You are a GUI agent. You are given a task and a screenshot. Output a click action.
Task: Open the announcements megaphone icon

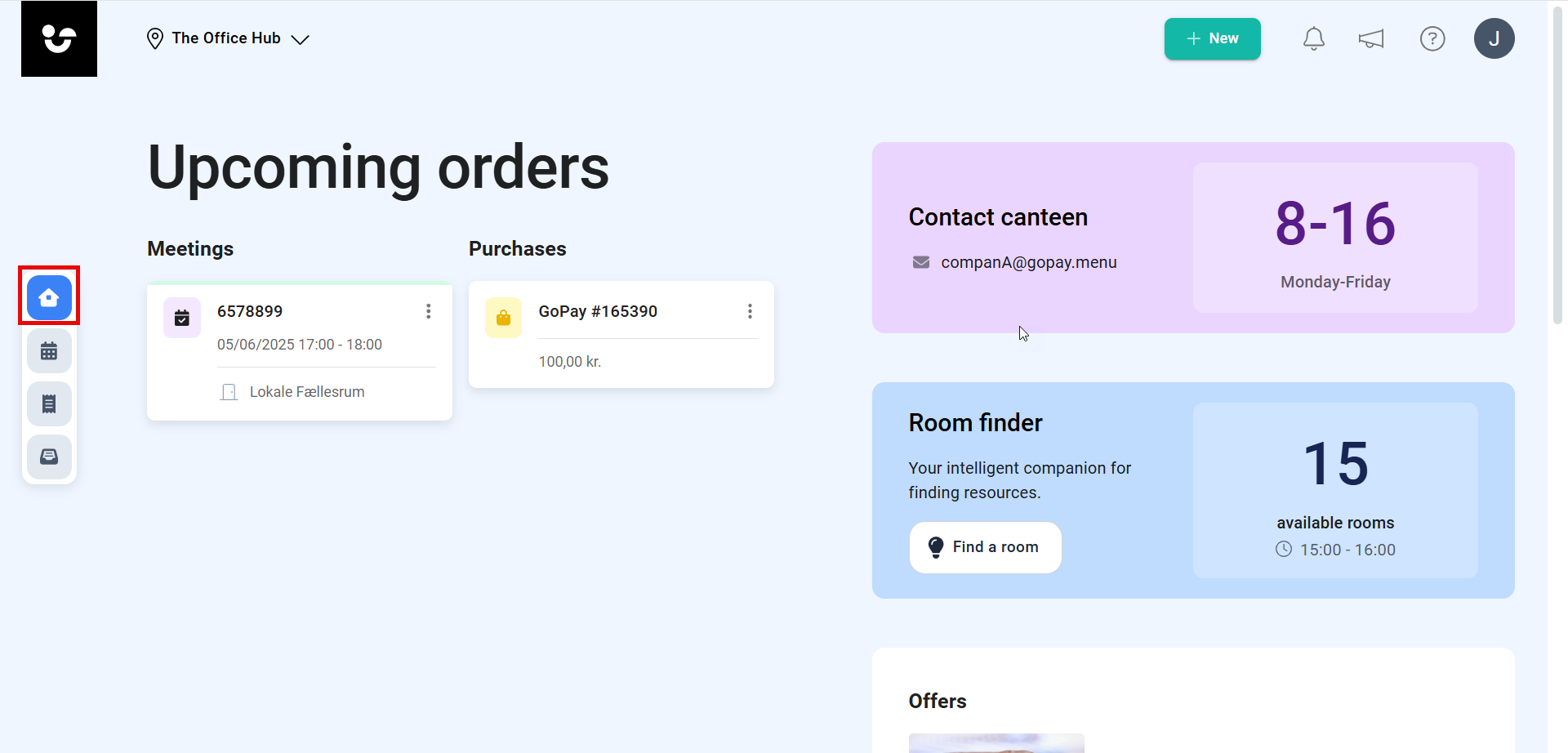(1371, 38)
